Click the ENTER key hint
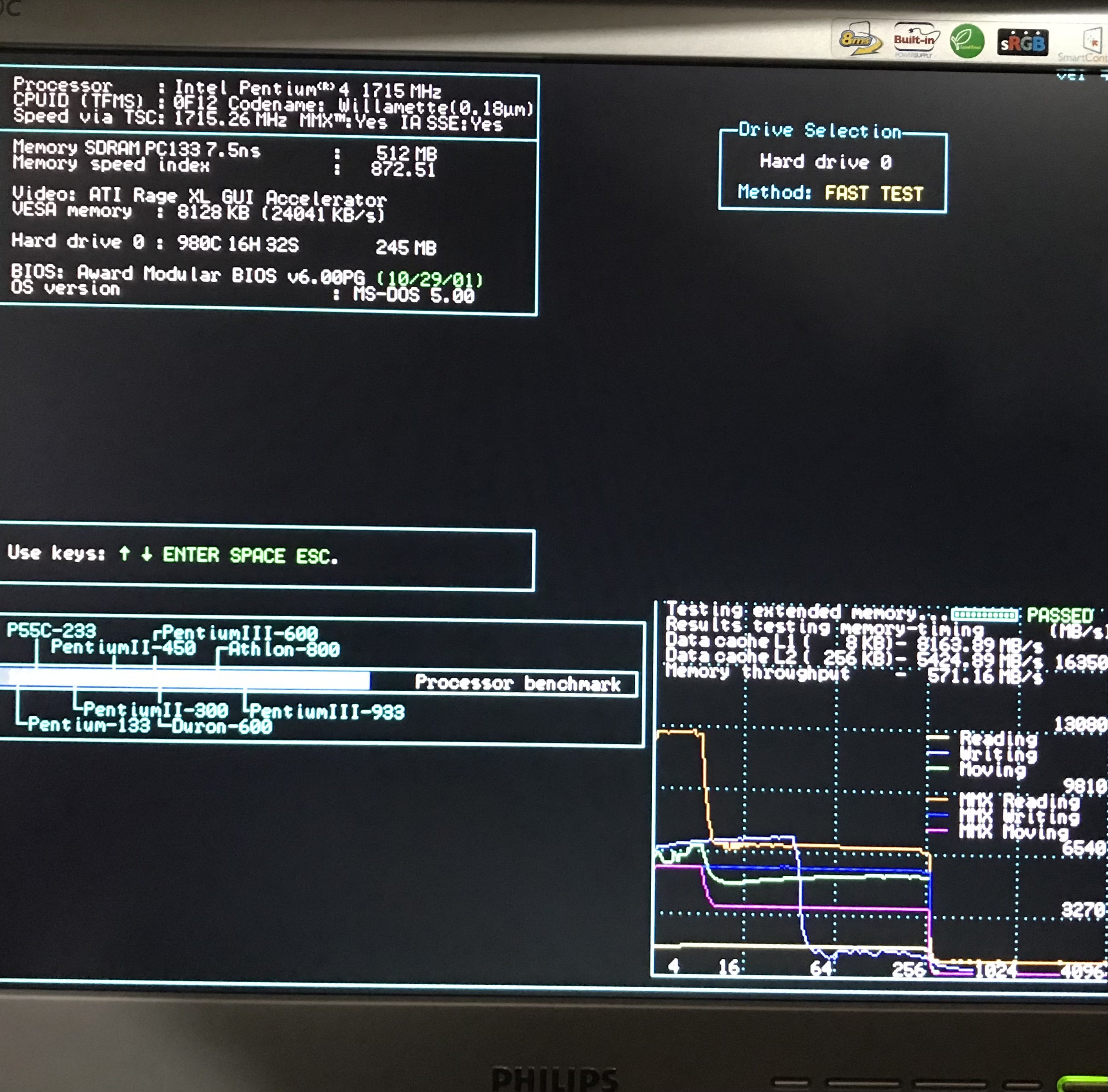 [191, 555]
